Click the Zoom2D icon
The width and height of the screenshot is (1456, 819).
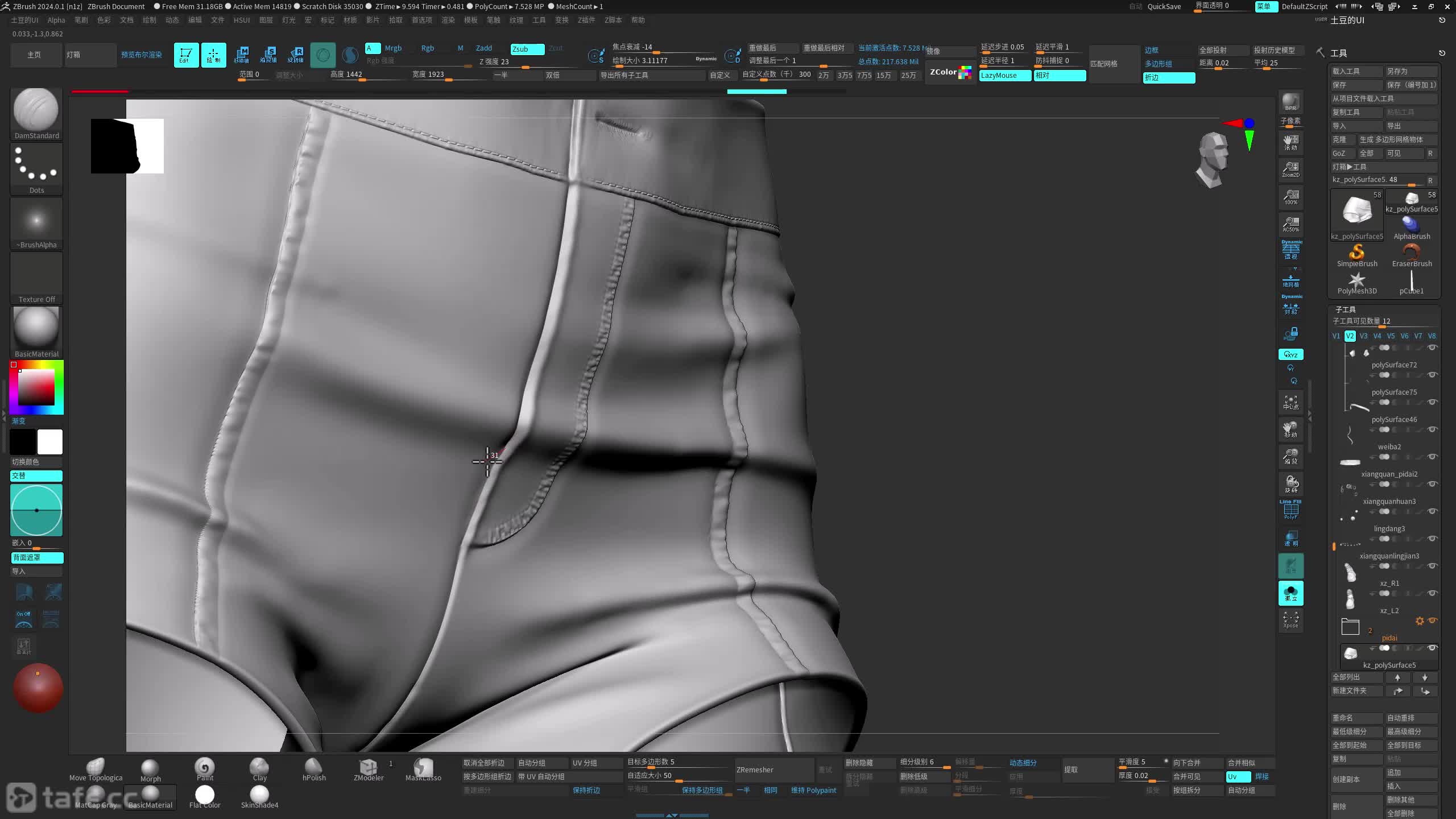click(x=1290, y=169)
